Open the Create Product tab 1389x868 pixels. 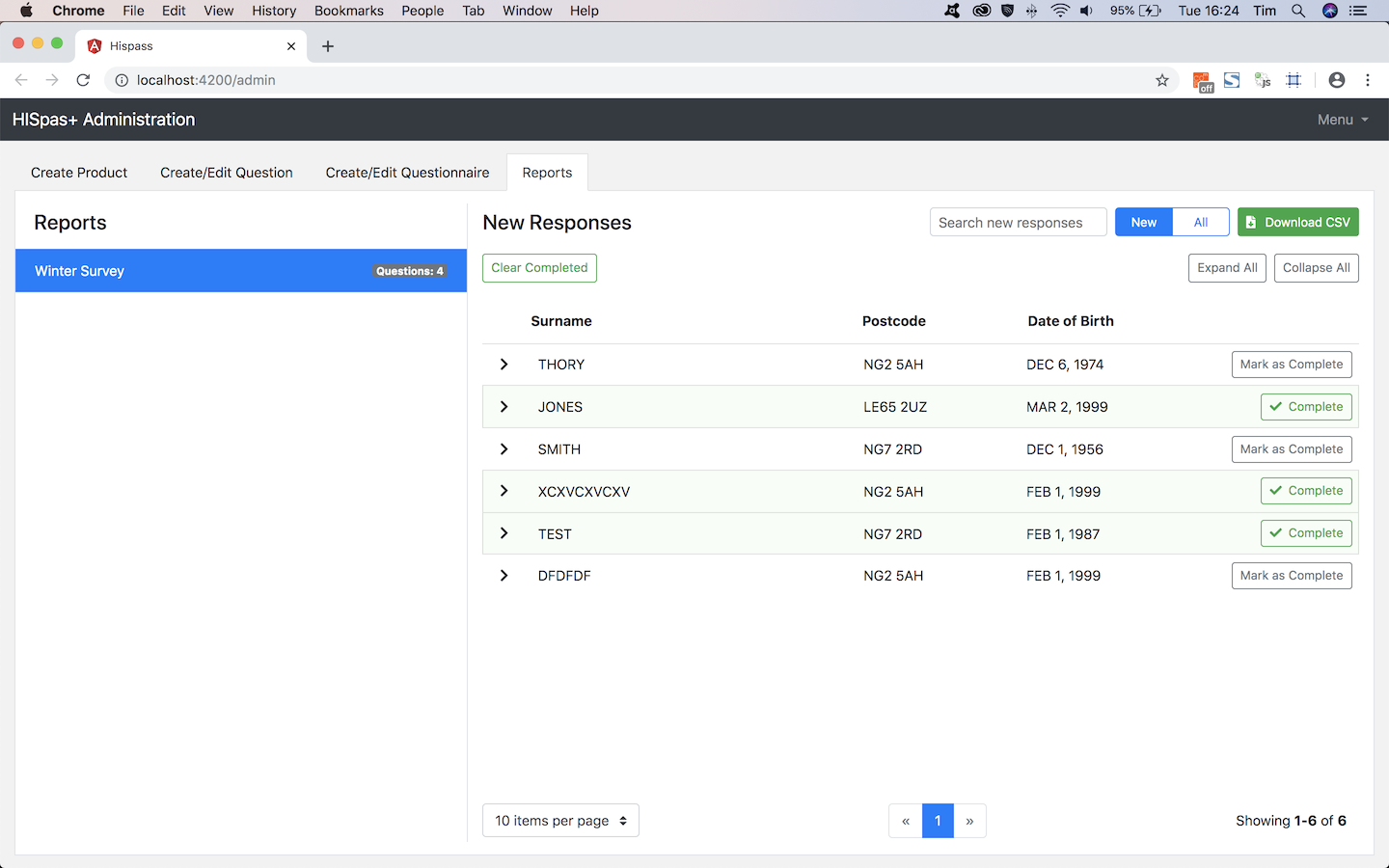[x=79, y=173]
